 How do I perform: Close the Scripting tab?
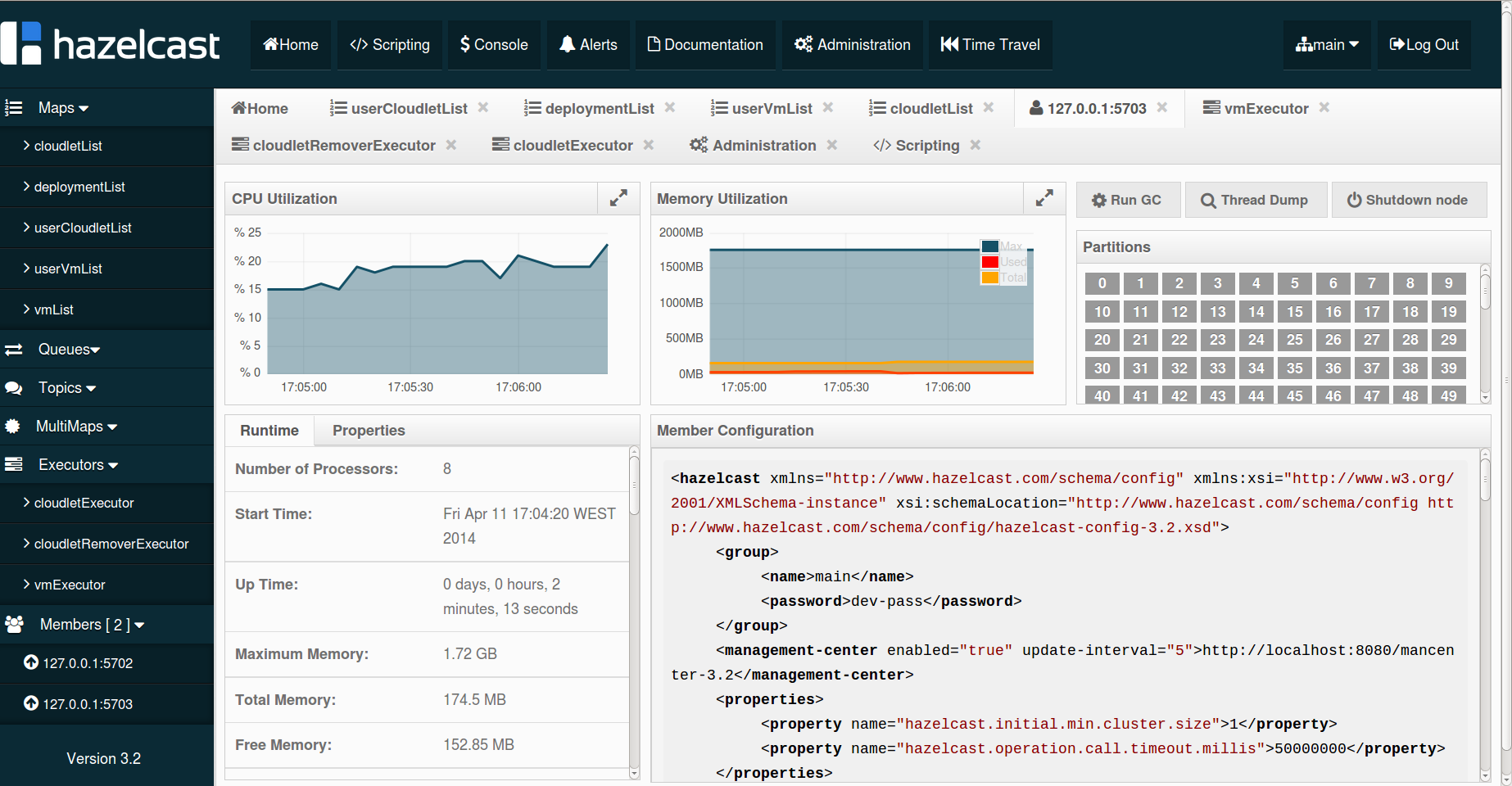coord(975,145)
